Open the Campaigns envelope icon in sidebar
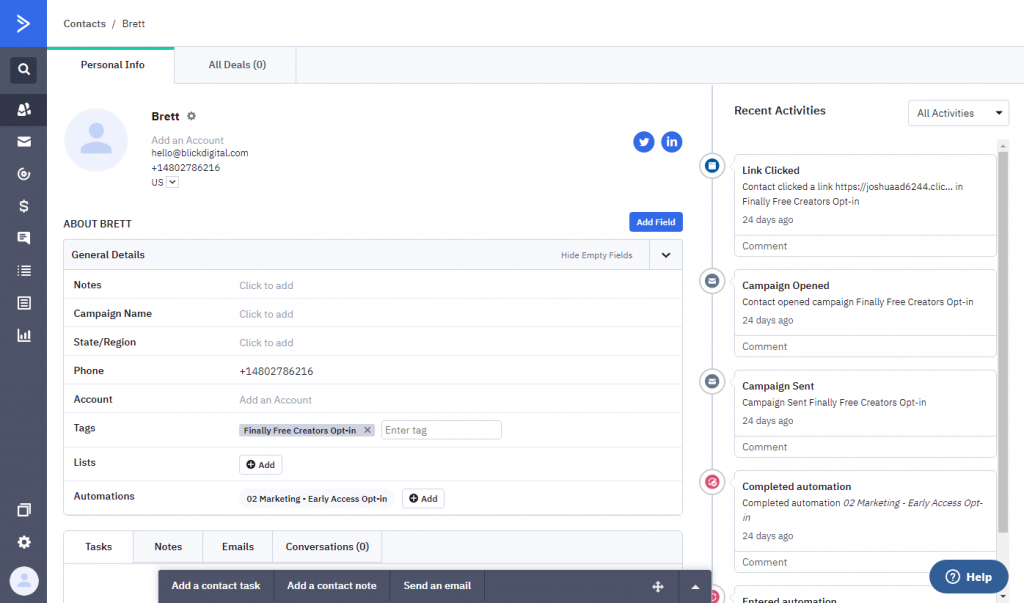1024x603 pixels. [x=24, y=142]
